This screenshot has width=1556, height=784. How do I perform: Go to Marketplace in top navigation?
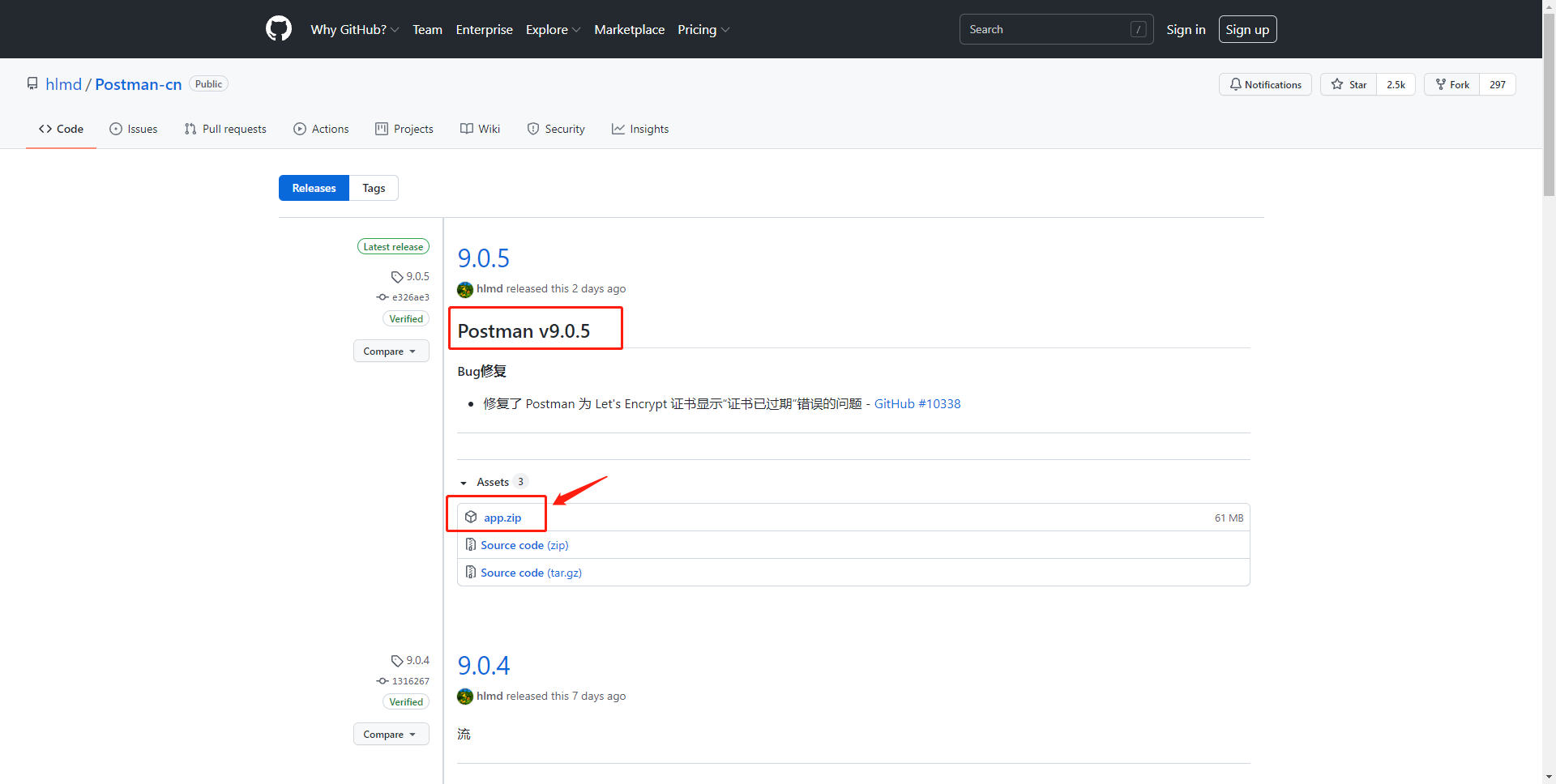[x=629, y=29]
